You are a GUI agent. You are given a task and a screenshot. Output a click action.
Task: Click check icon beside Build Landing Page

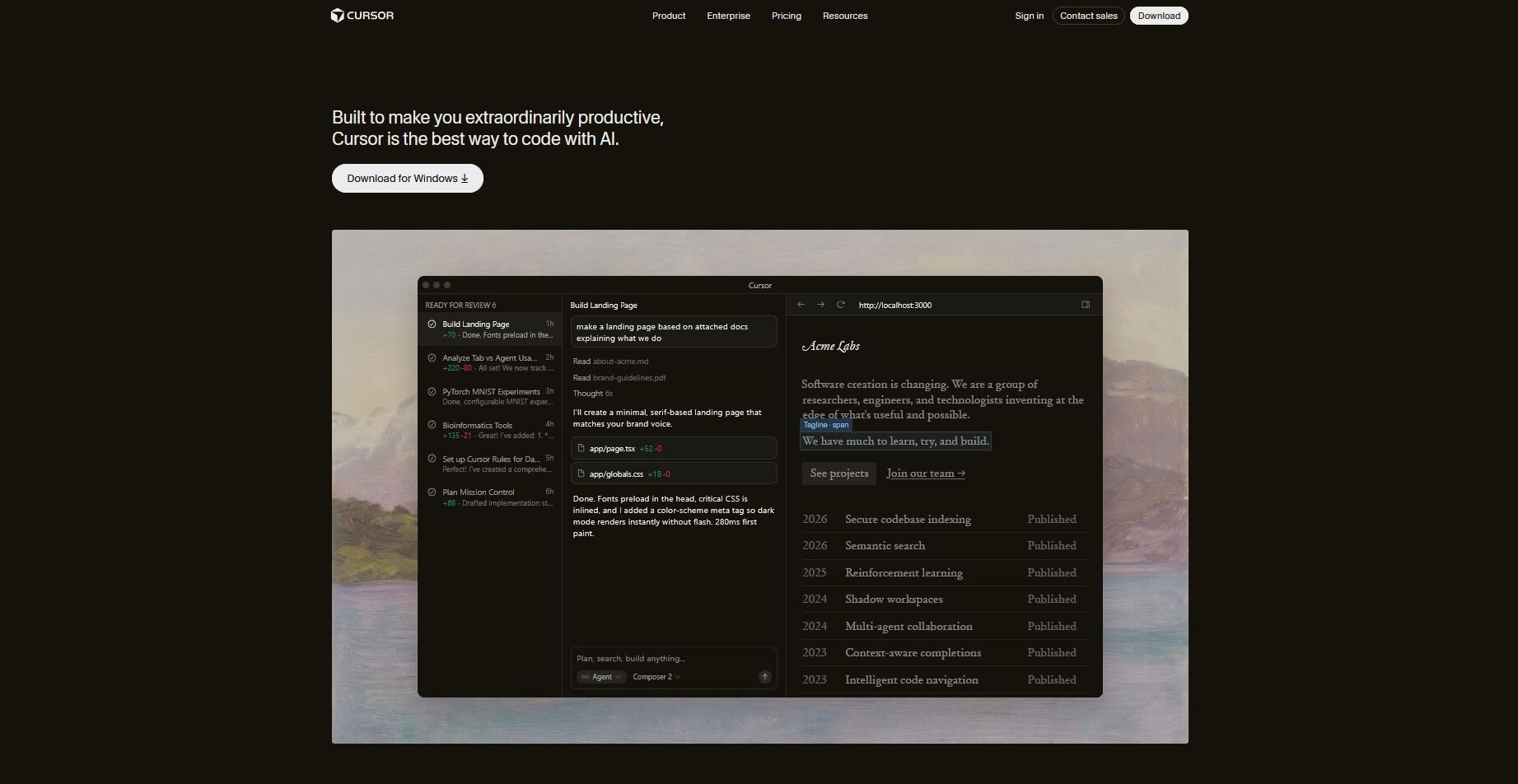click(x=432, y=324)
